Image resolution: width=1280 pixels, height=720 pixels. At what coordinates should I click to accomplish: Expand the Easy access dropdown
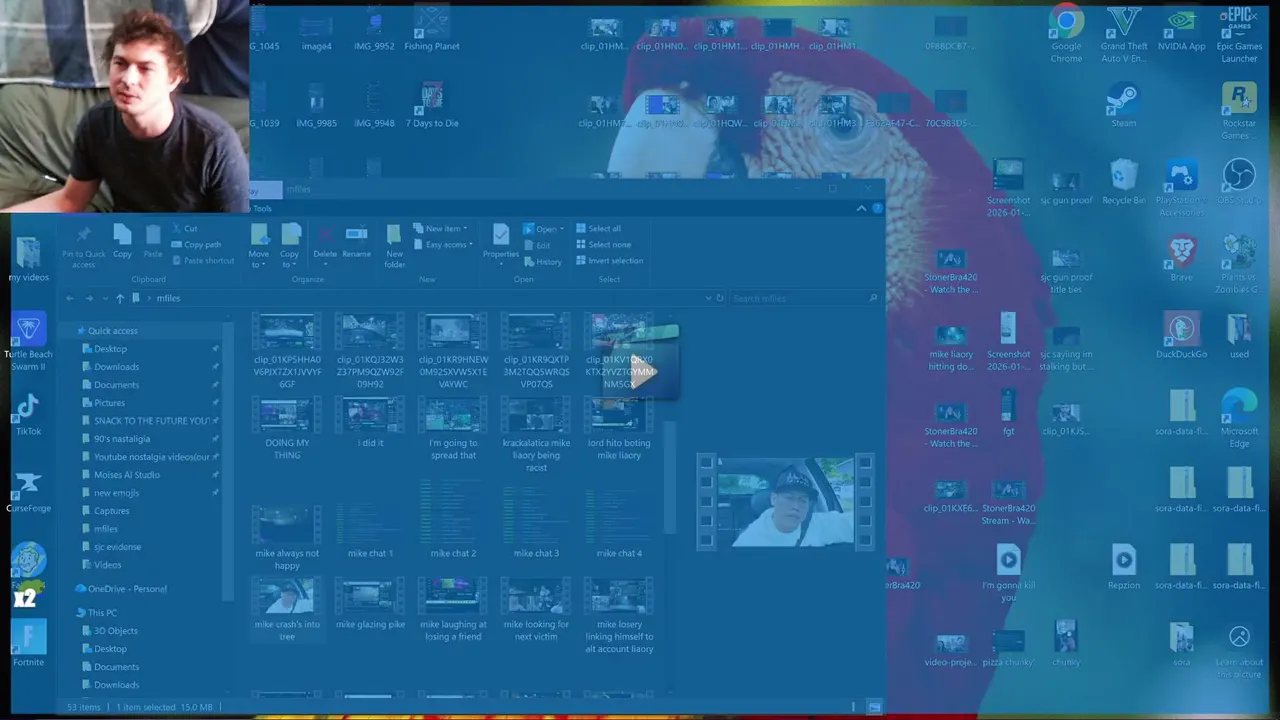441,244
